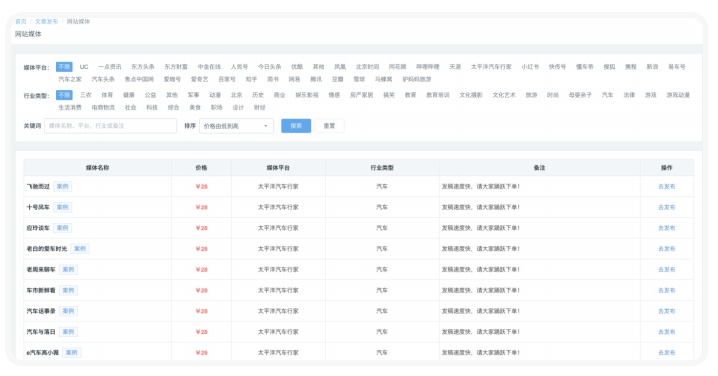
Task: Click 去发布 for 汽车话事录
Action: [x=667, y=311]
